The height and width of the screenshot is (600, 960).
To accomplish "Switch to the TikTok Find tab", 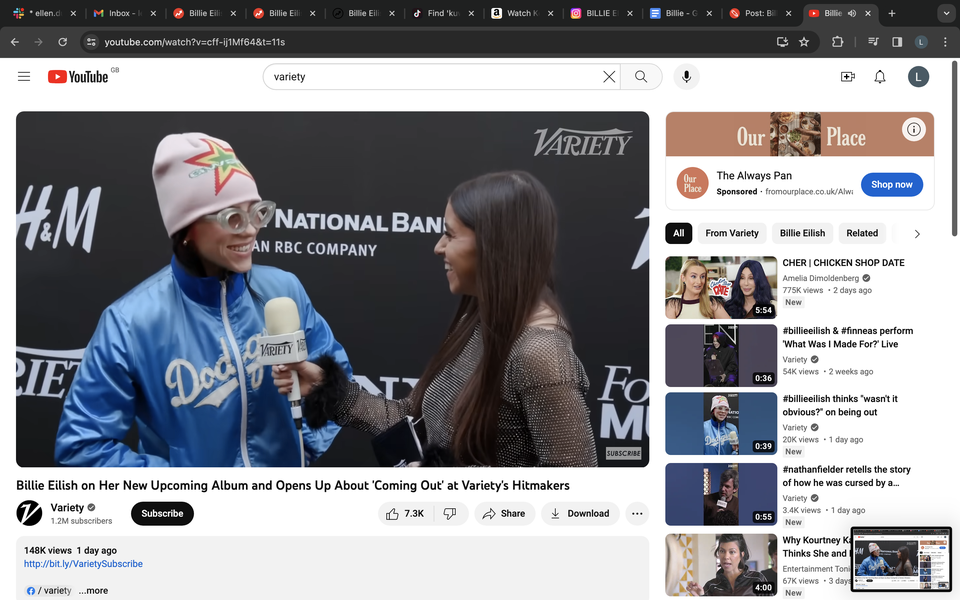I will coord(443,13).
